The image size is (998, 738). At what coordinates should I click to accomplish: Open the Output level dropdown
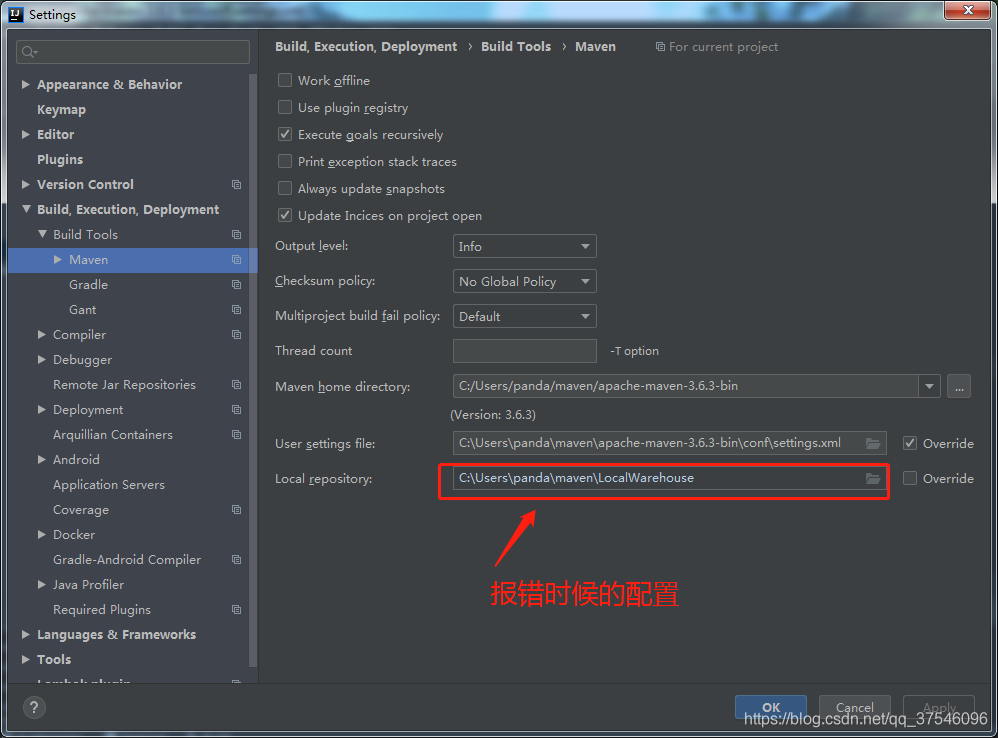pyautogui.click(x=524, y=246)
